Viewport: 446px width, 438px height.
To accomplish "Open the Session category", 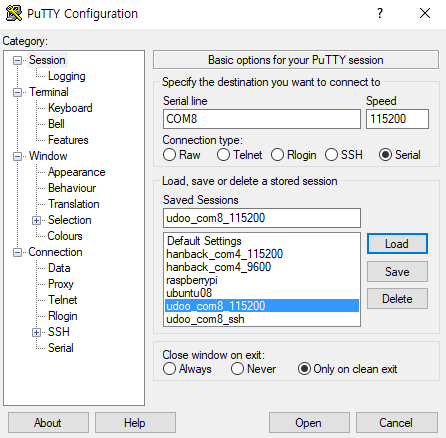I will (x=47, y=60).
